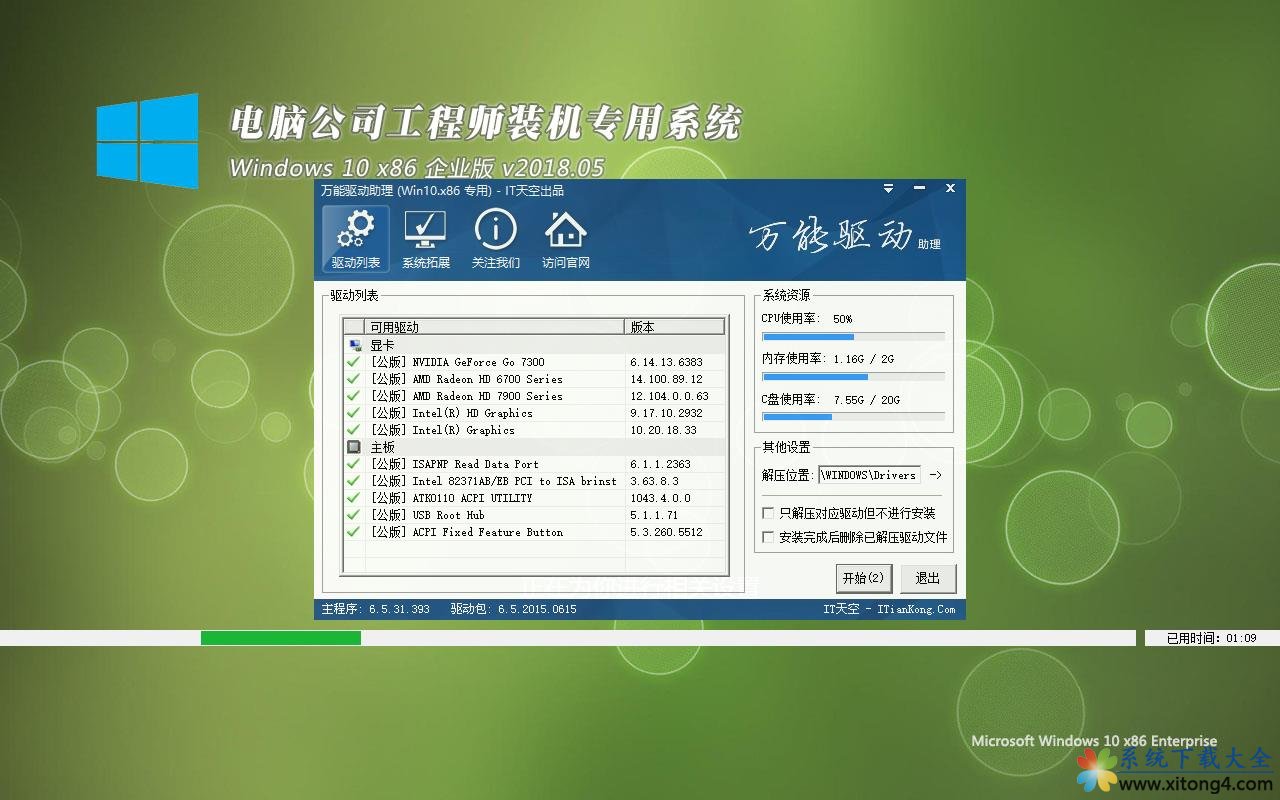Toggle Intel(R) HD Graphics driver checkmark
1280x800 pixels.
353,413
